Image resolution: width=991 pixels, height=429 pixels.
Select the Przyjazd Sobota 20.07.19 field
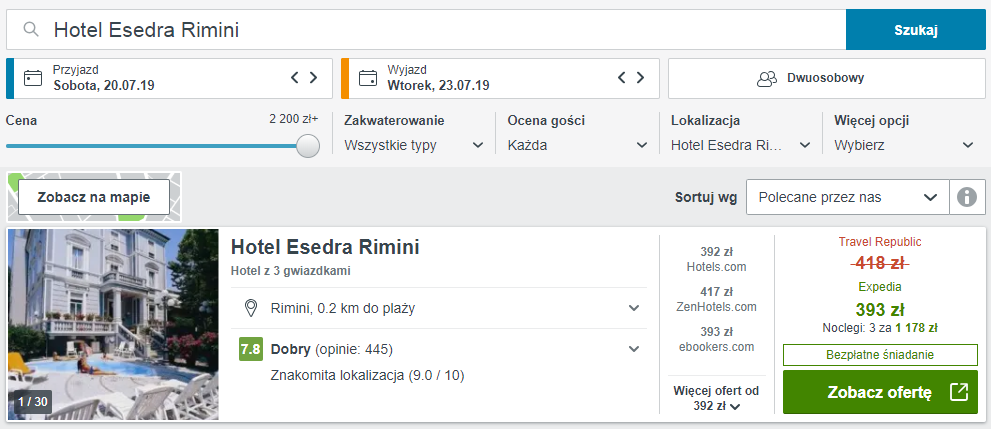click(x=169, y=78)
